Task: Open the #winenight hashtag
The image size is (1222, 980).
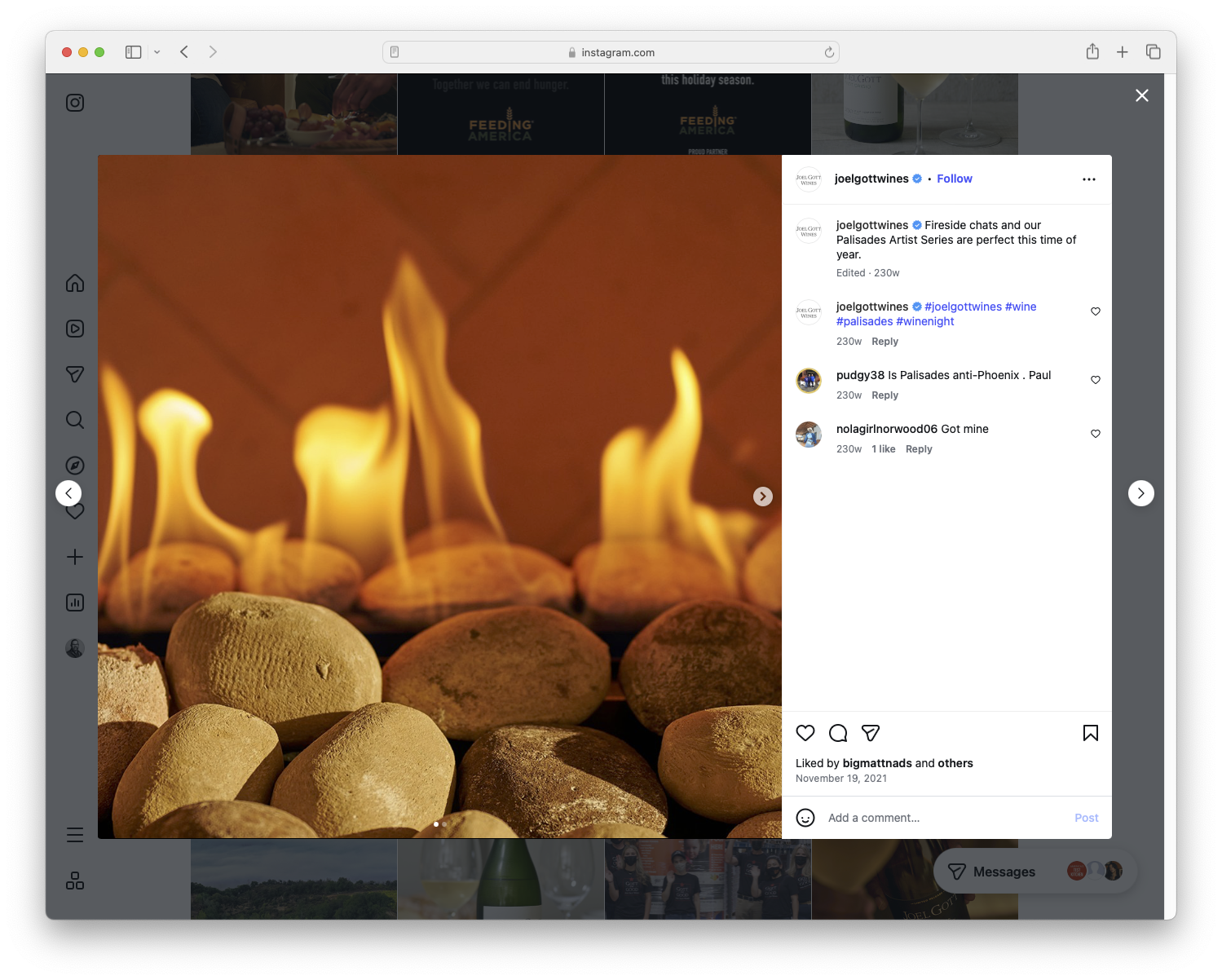Action: point(925,321)
